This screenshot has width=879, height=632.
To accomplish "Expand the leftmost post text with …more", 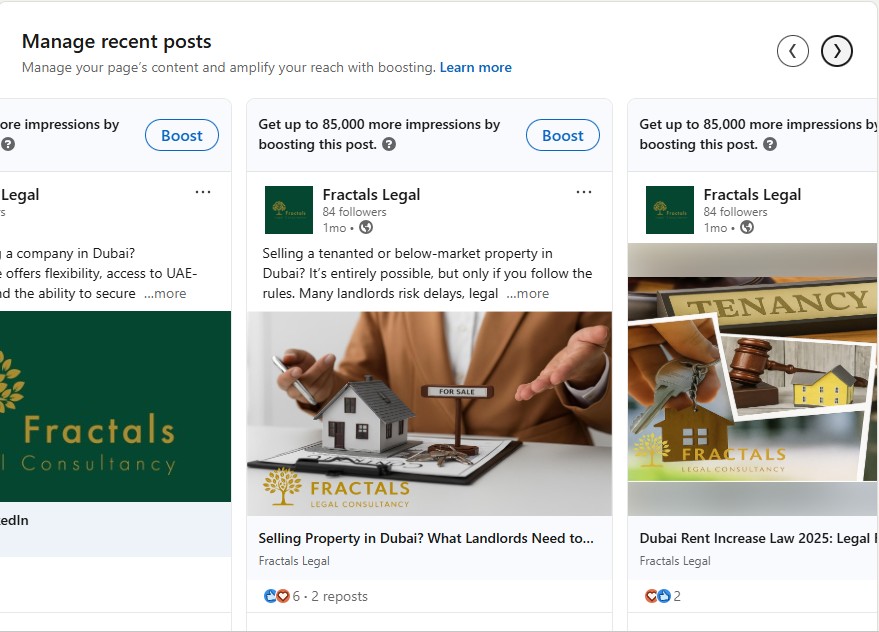I will point(165,293).
